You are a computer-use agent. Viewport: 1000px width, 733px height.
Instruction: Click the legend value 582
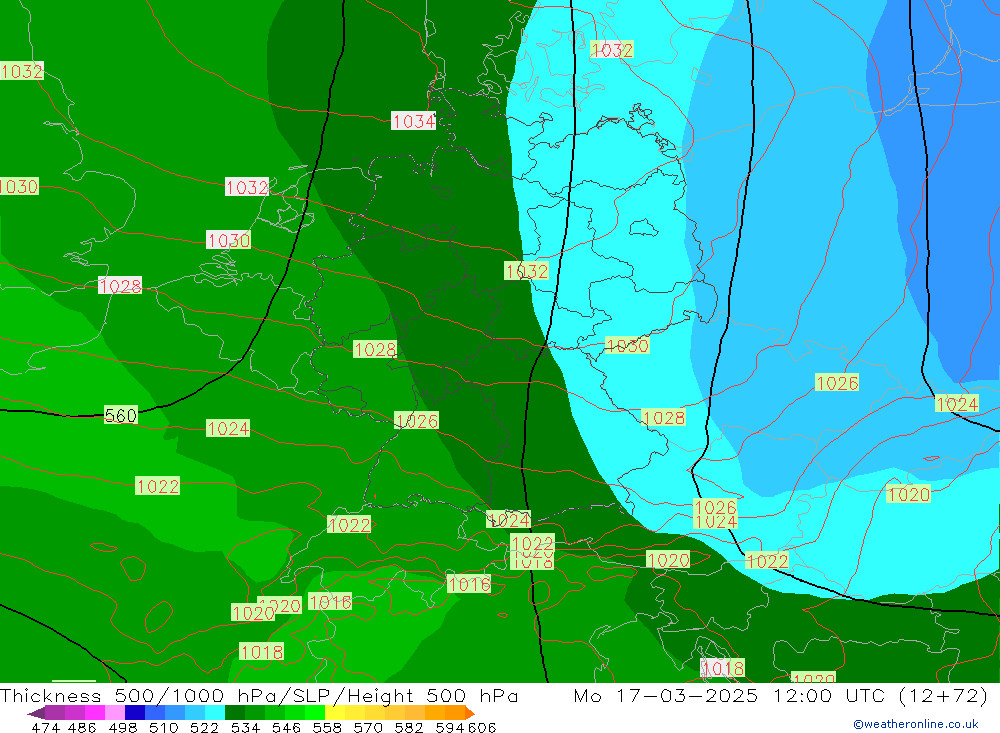[x=408, y=727]
